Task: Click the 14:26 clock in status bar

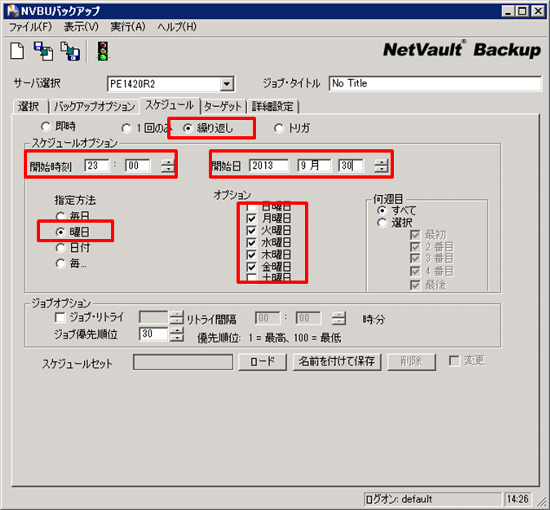Action: point(517,499)
